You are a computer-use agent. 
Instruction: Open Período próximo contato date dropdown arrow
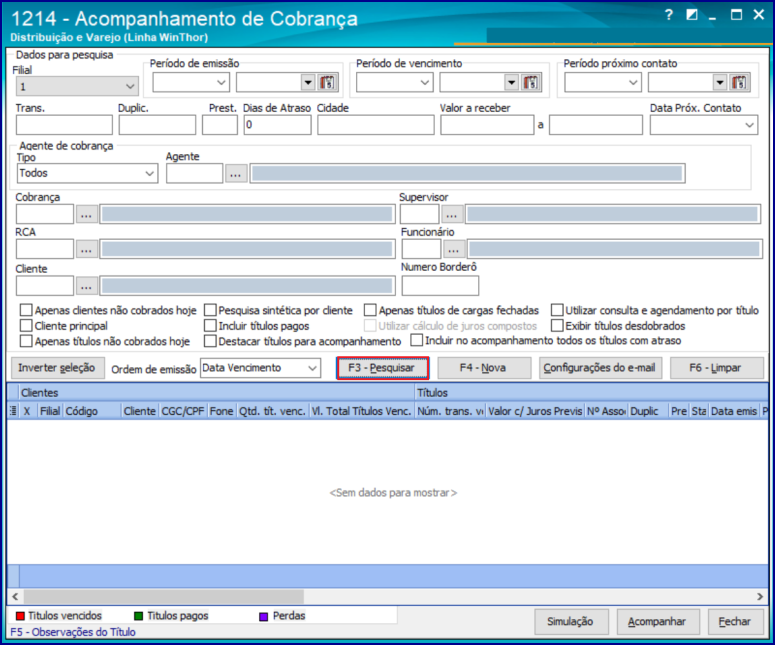pyautogui.click(x=720, y=82)
